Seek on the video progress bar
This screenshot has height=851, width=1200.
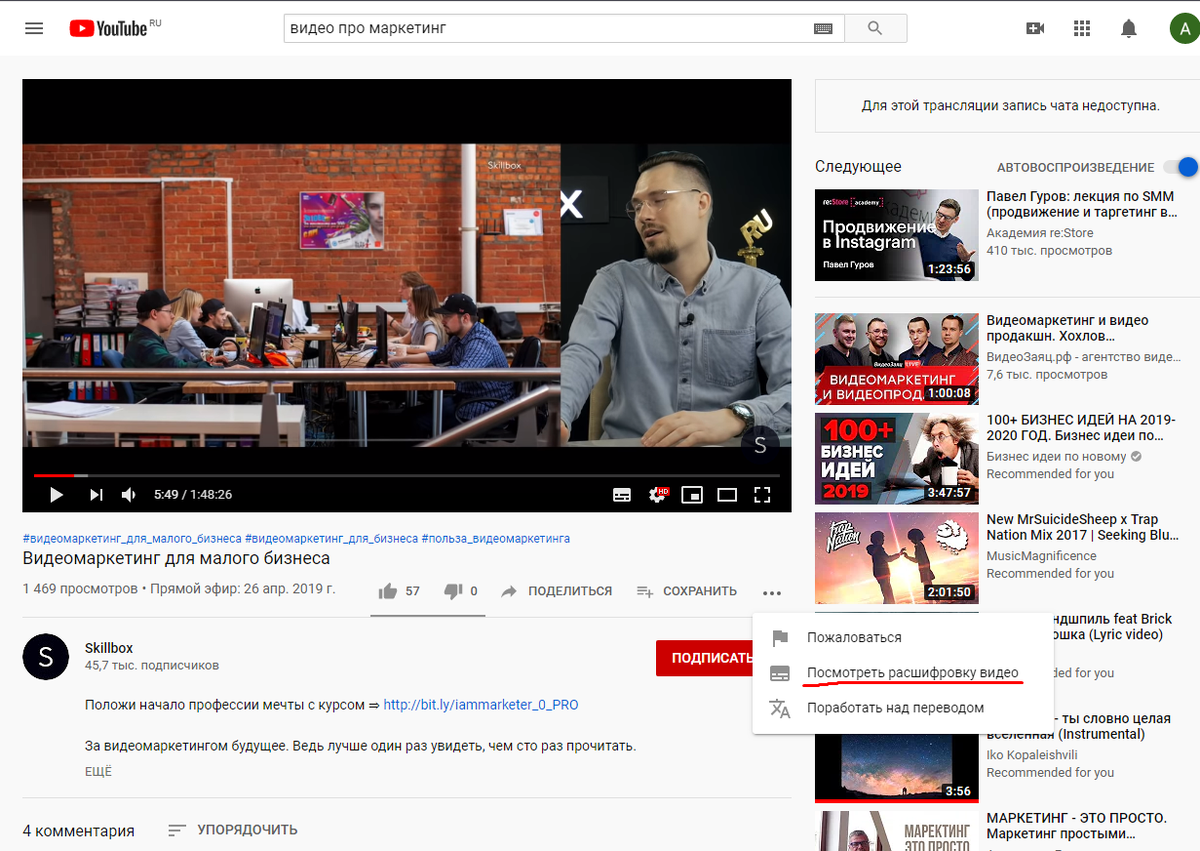(407, 475)
